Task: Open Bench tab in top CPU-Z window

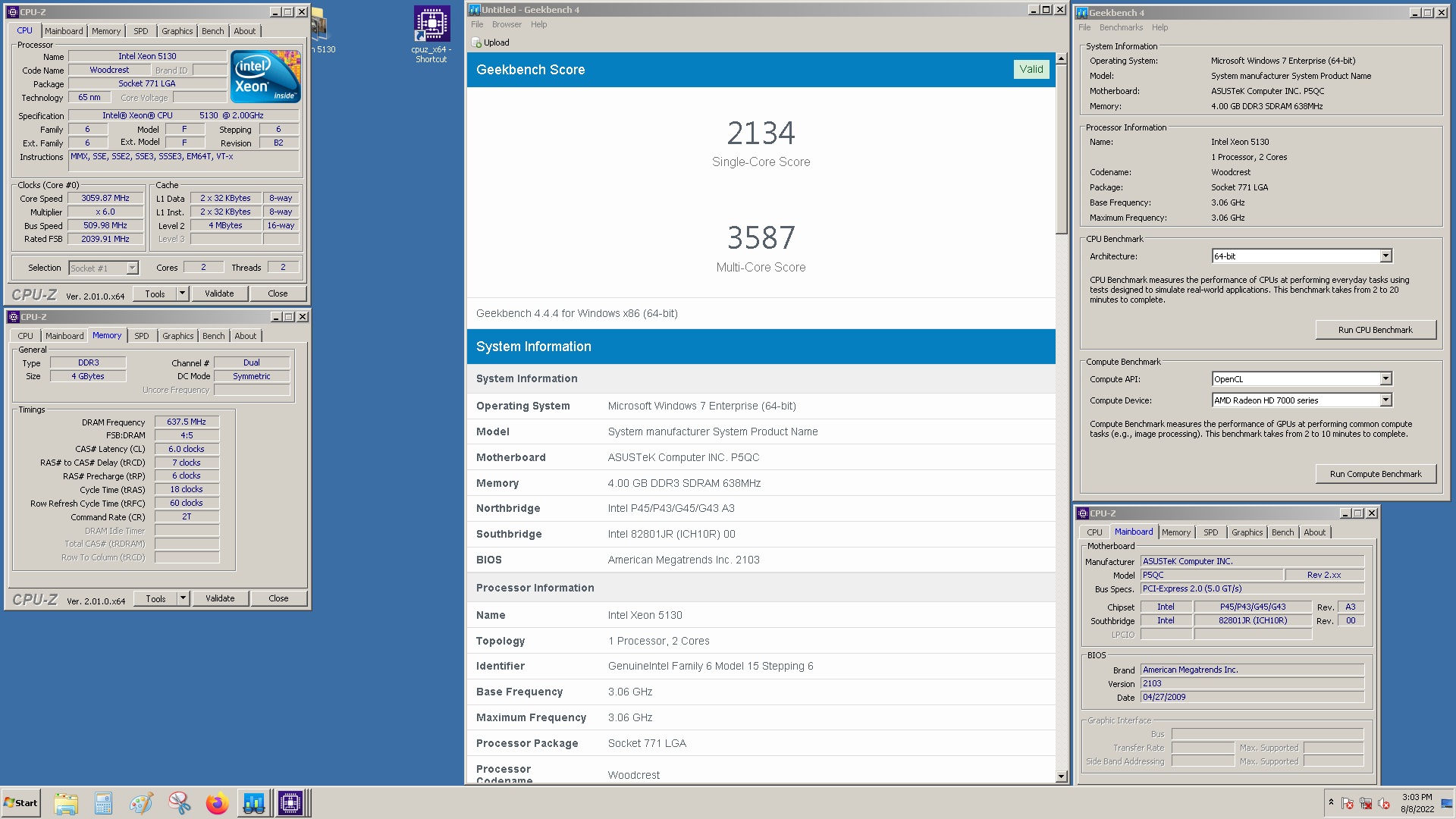Action: 213,31
